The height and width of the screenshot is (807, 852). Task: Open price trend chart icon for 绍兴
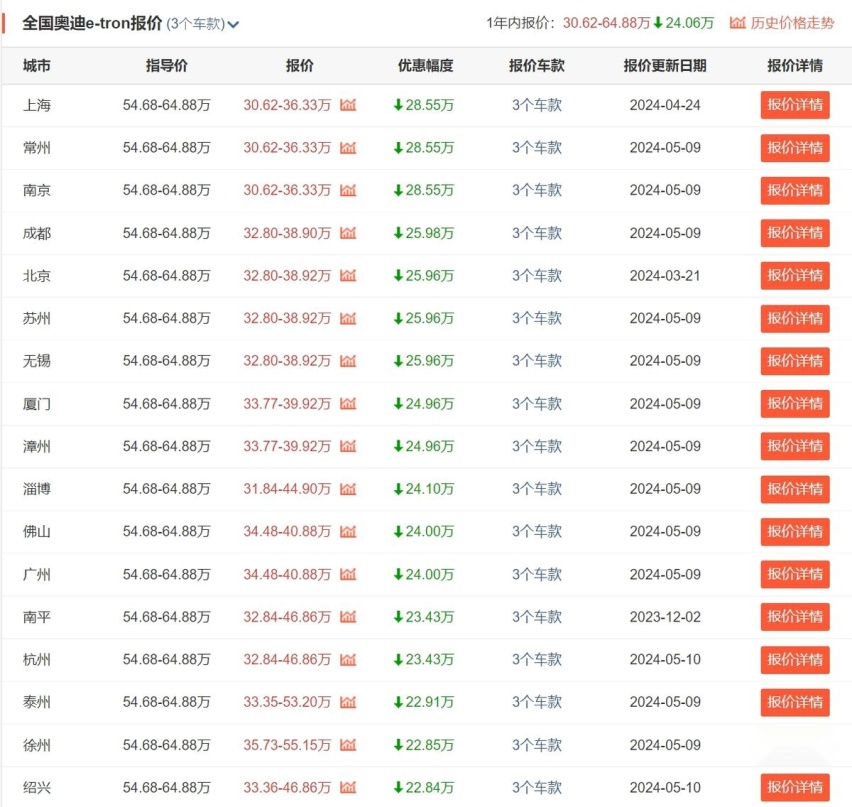pos(348,787)
